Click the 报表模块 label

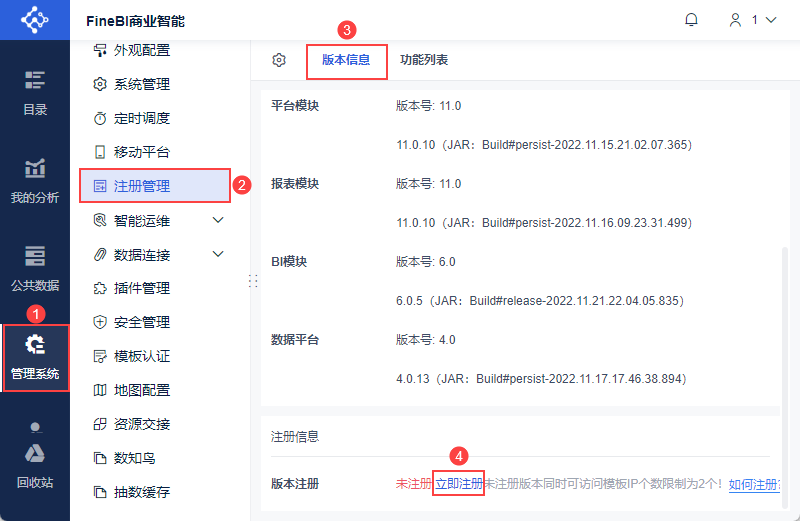(x=295, y=184)
